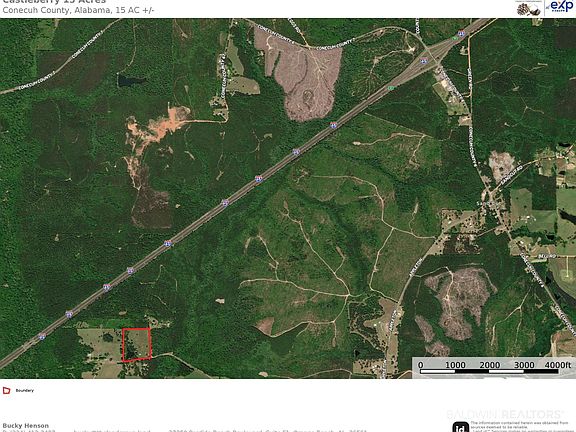Viewport: 576px width, 432px height.
Task: Click the 'Bucky Henson' agent name
Action: click(25, 425)
